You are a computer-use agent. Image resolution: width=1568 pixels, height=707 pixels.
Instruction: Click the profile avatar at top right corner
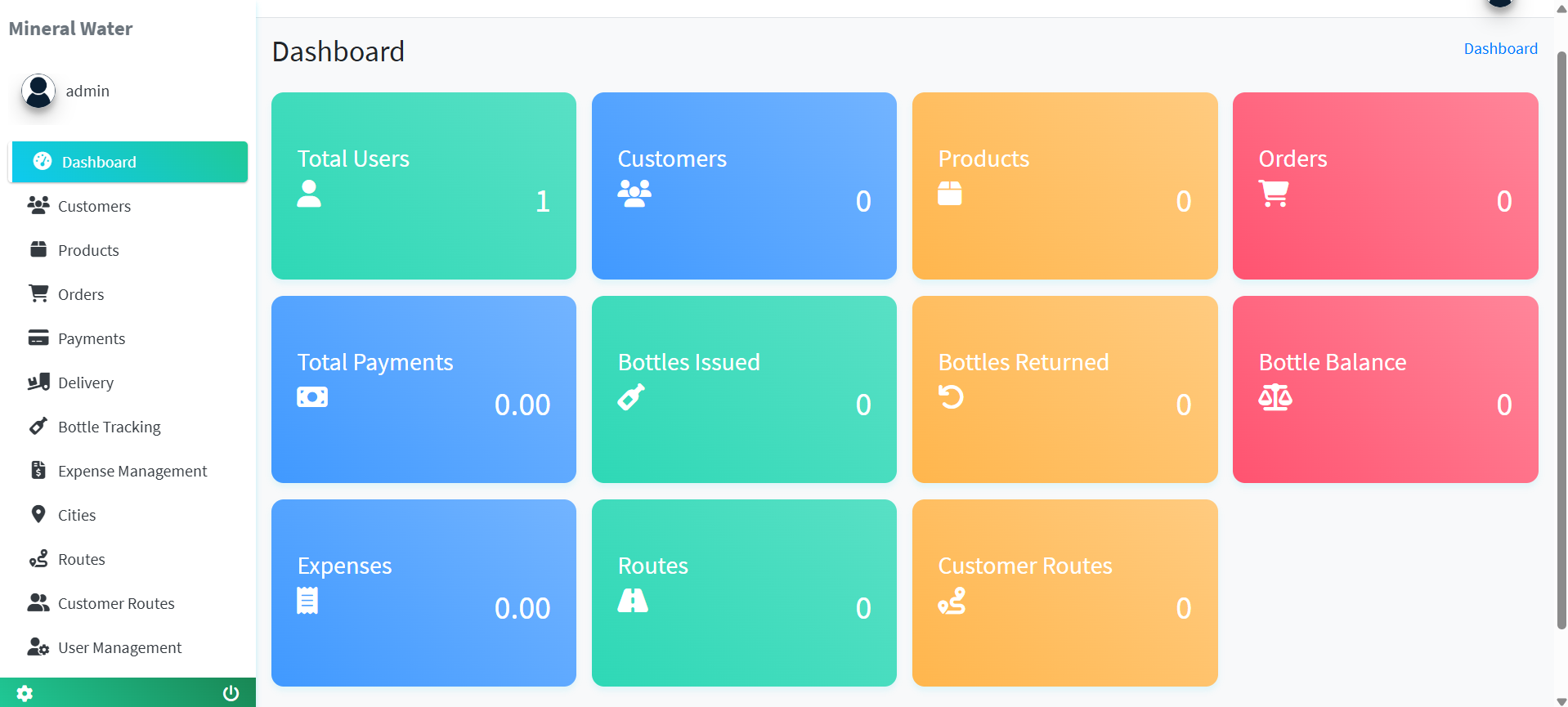1500,2
